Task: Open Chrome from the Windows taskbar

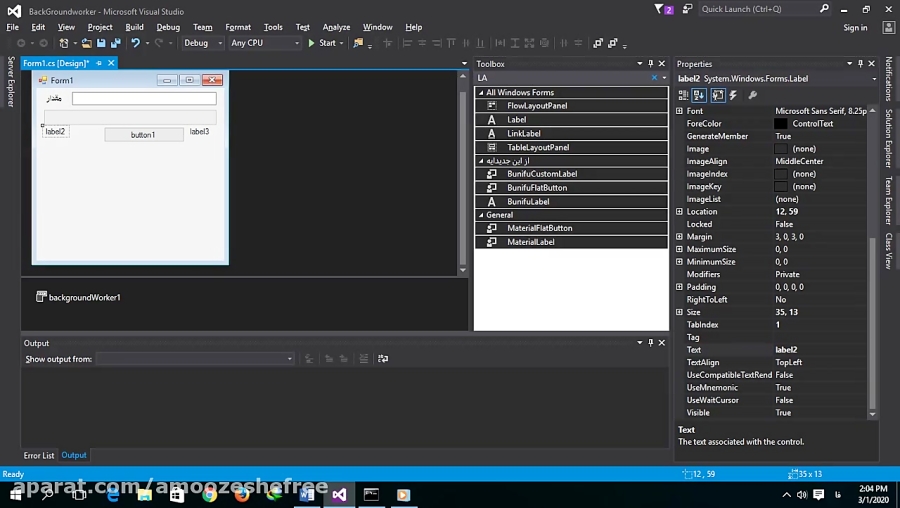Action: click(209, 494)
